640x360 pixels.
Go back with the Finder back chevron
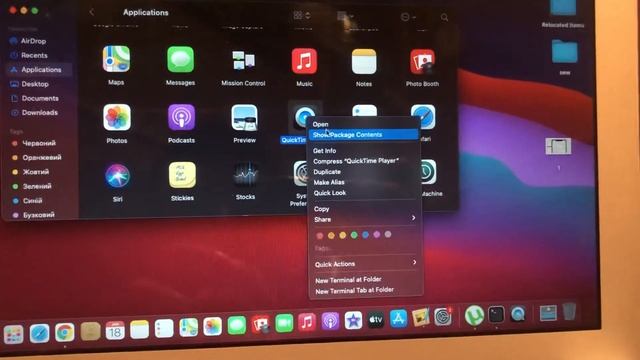coord(92,13)
